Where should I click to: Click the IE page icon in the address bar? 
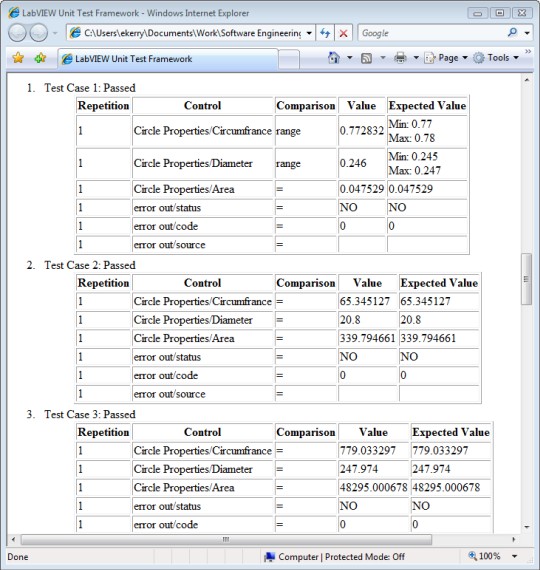pyautogui.click(x=75, y=33)
